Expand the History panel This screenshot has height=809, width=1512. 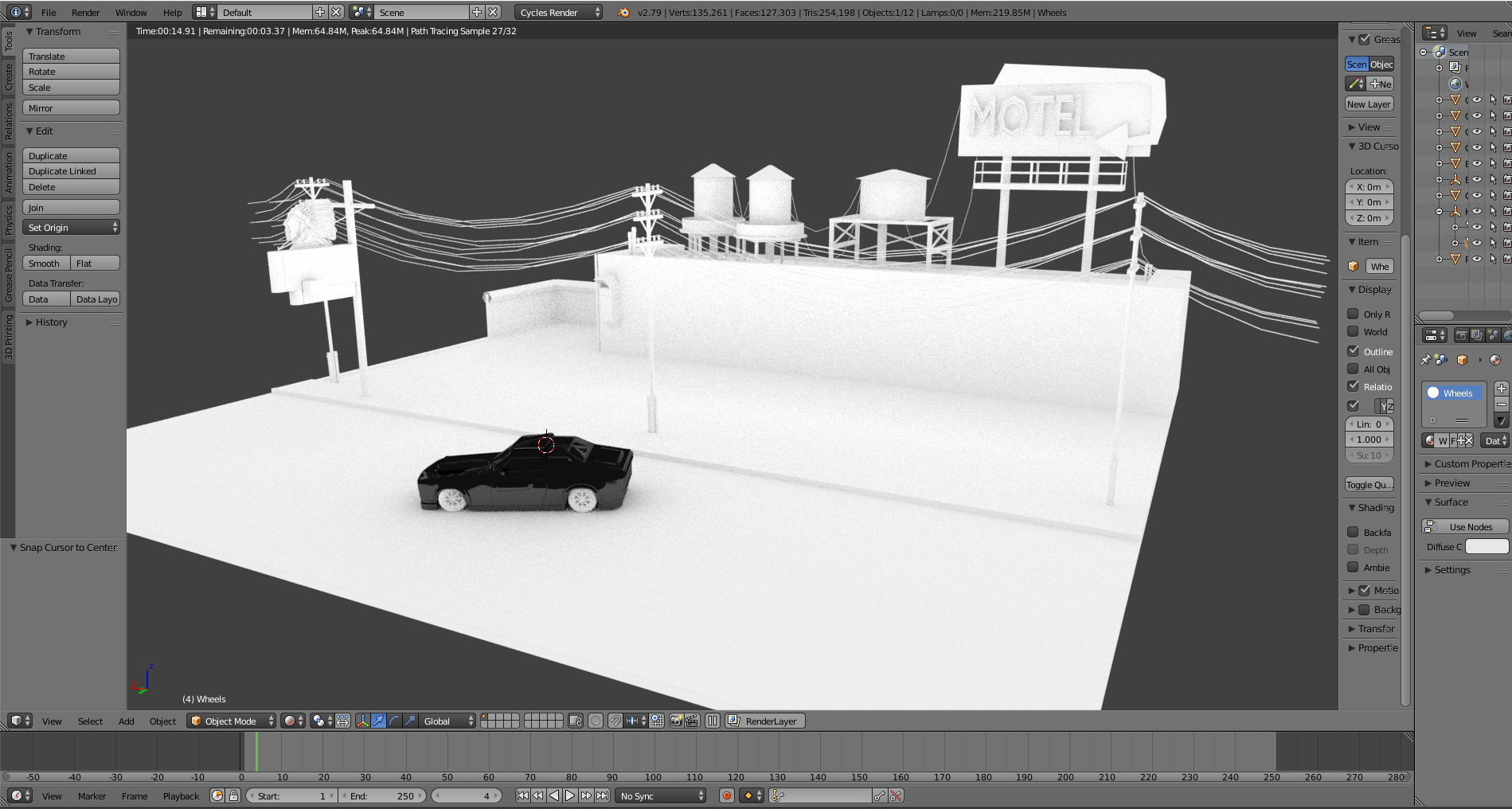[x=51, y=322]
